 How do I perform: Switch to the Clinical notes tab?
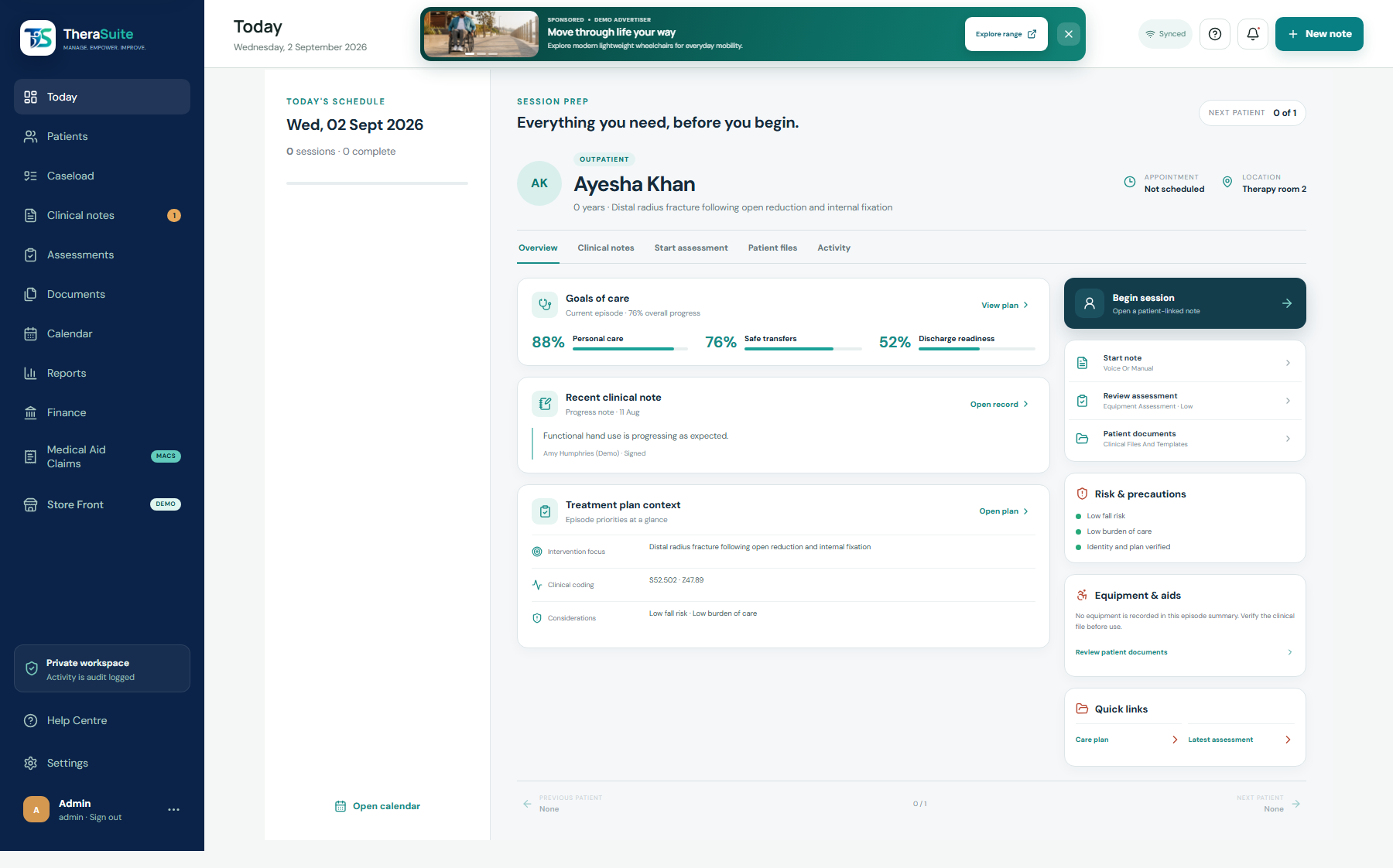click(606, 248)
